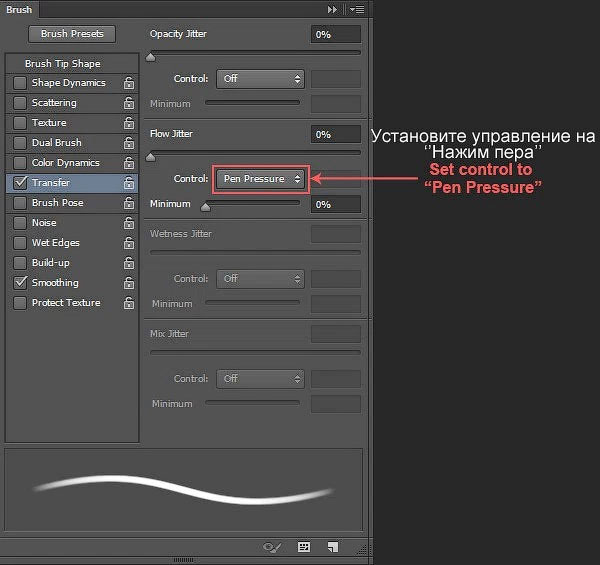600x565 pixels.
Task: Click the Wet Edges lock icon
Action: click(x=129, y=243)
